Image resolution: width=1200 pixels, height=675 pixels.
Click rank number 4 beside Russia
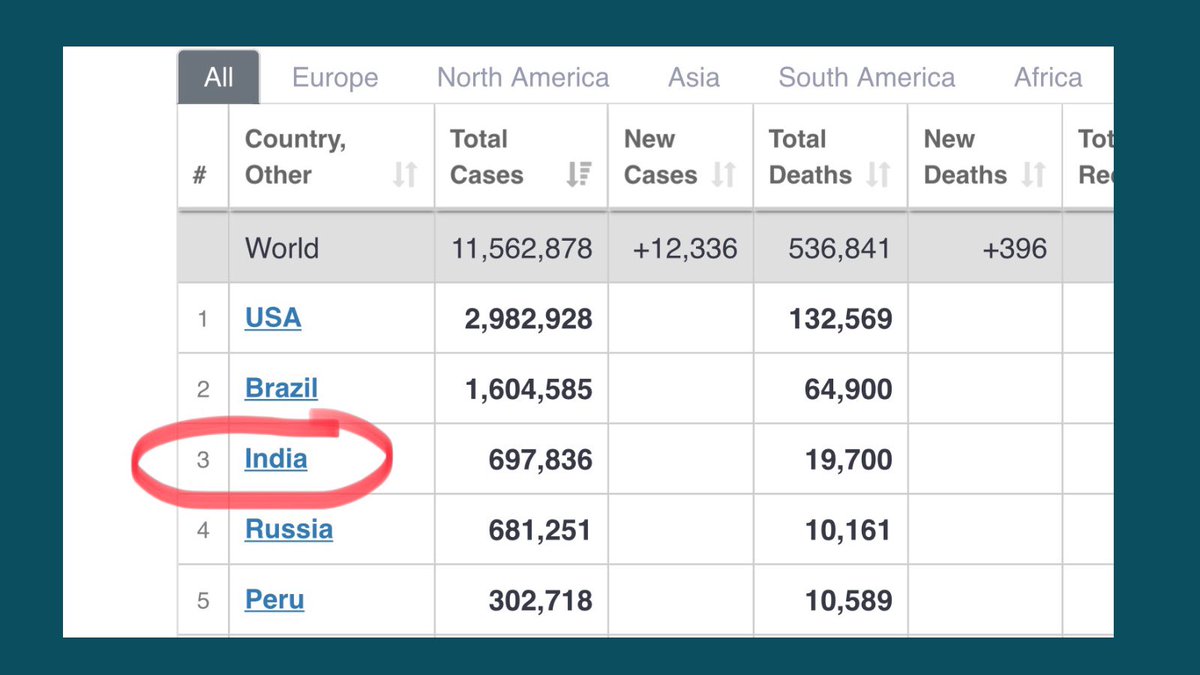[203, 530]
